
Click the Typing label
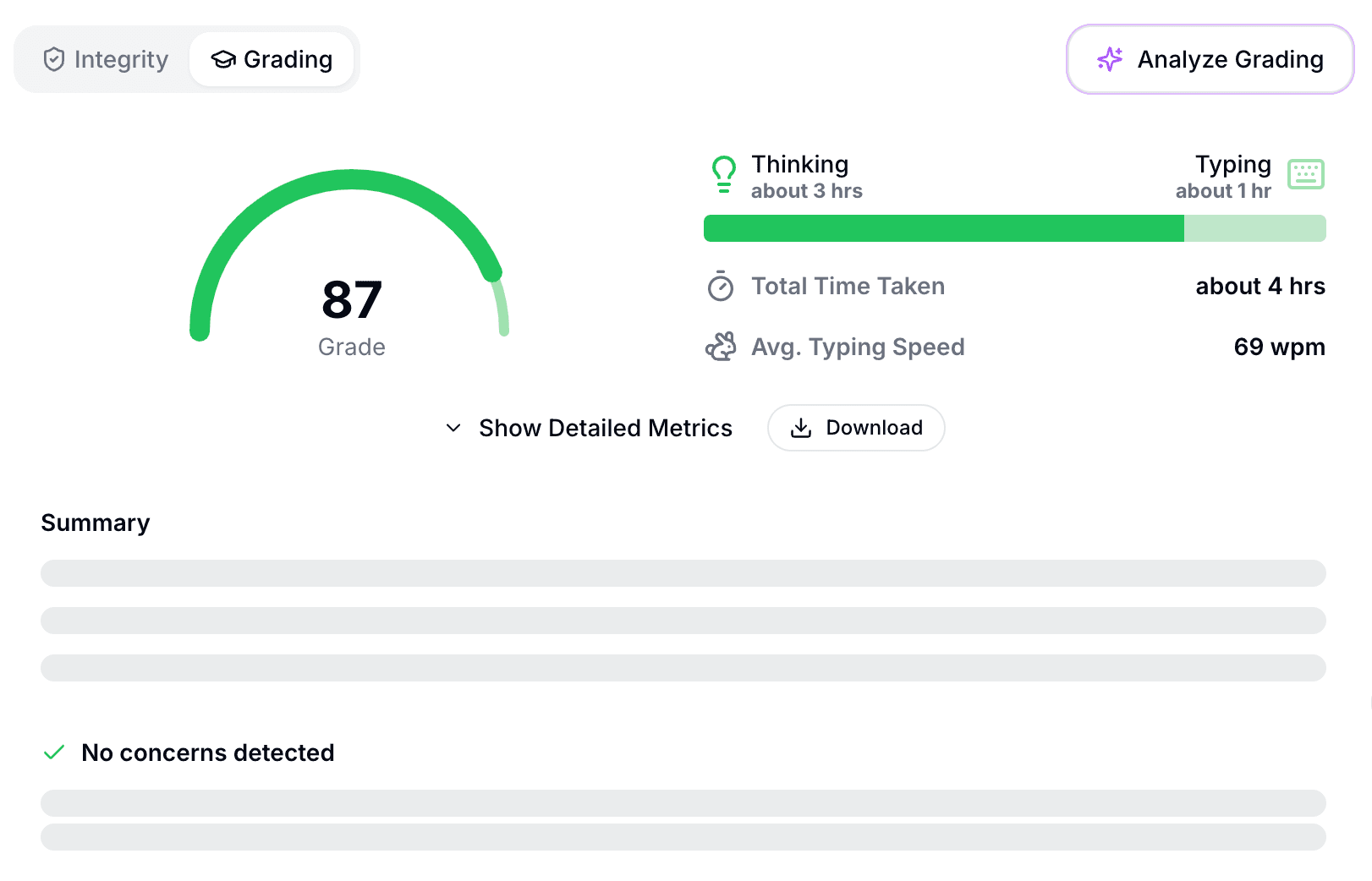[1233, 164]
